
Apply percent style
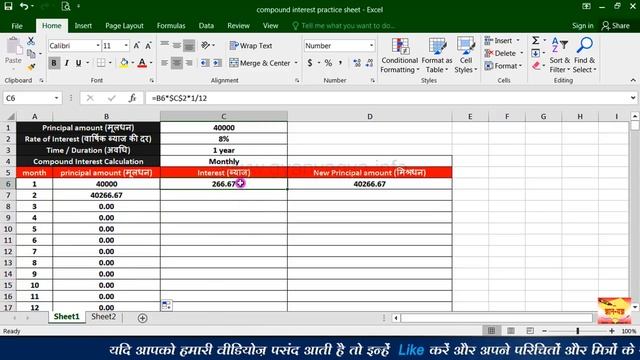(328, 63)
